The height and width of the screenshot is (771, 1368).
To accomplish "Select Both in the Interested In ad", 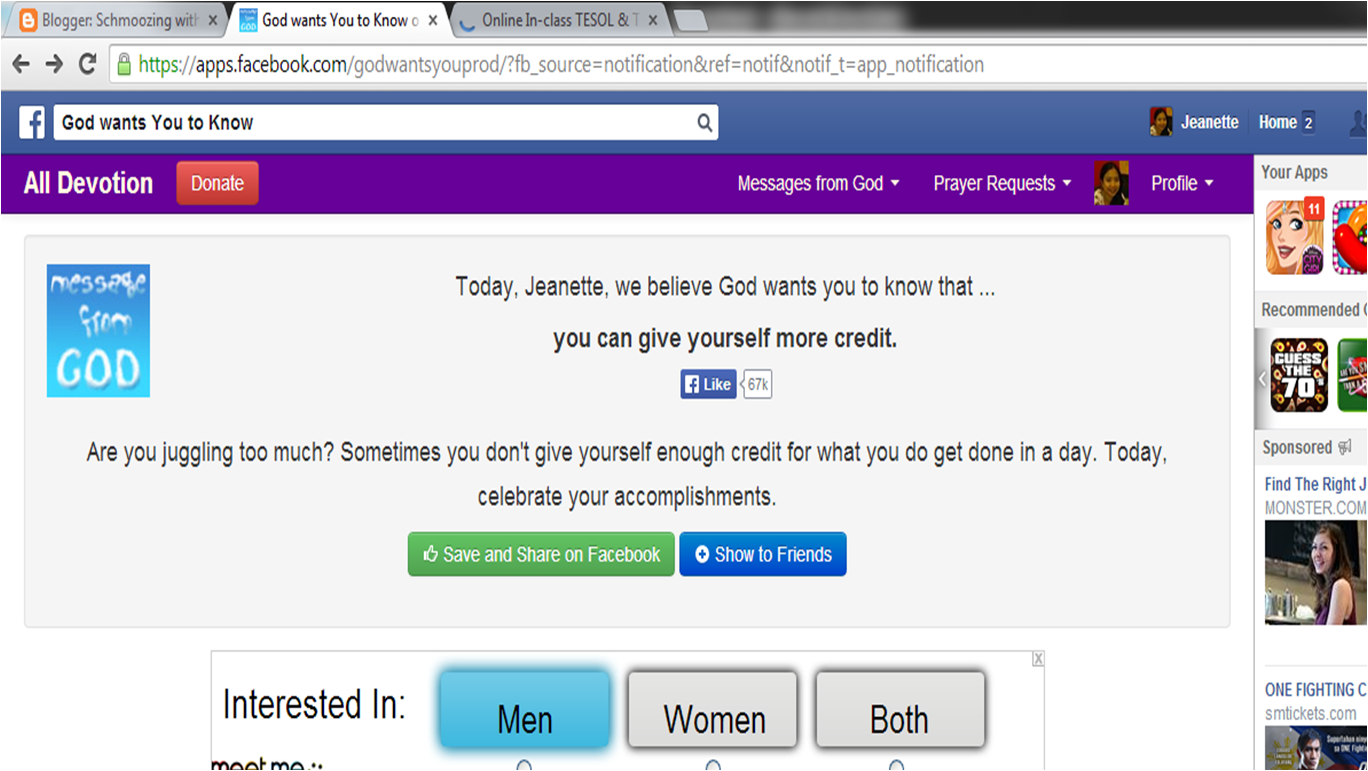I will (900, 709).
